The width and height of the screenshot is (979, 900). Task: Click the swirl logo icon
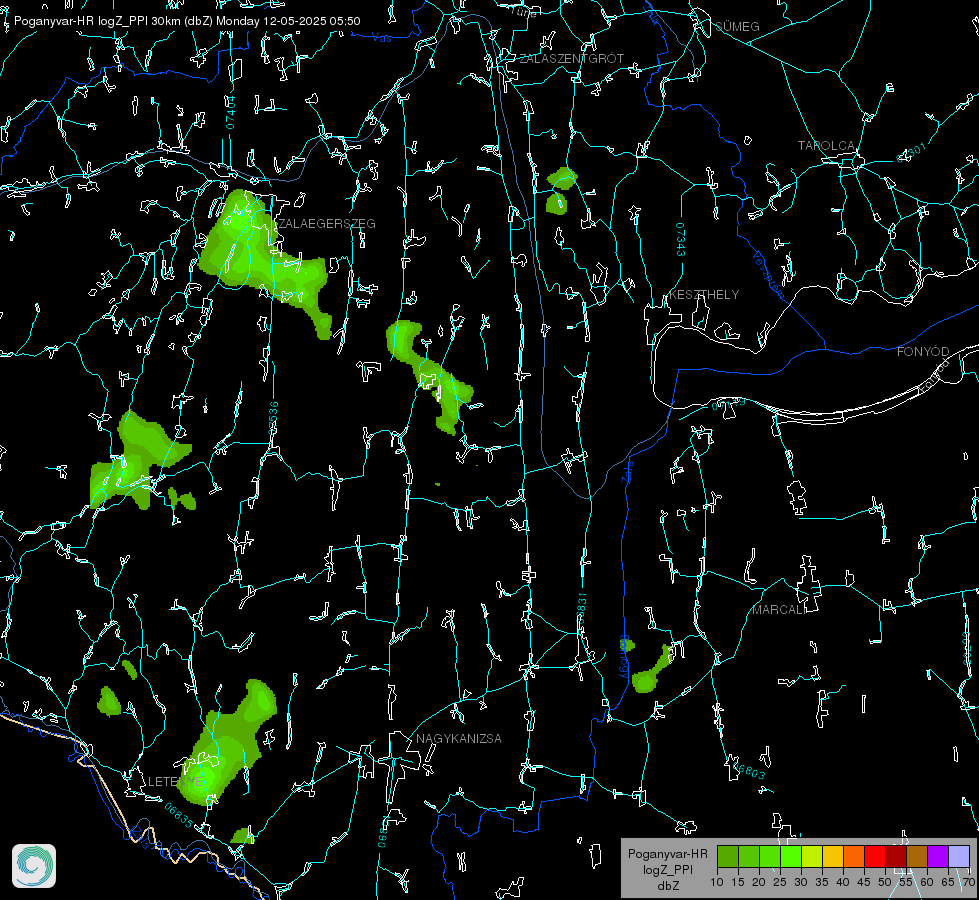pyautogui.click(x=34, y=866)
